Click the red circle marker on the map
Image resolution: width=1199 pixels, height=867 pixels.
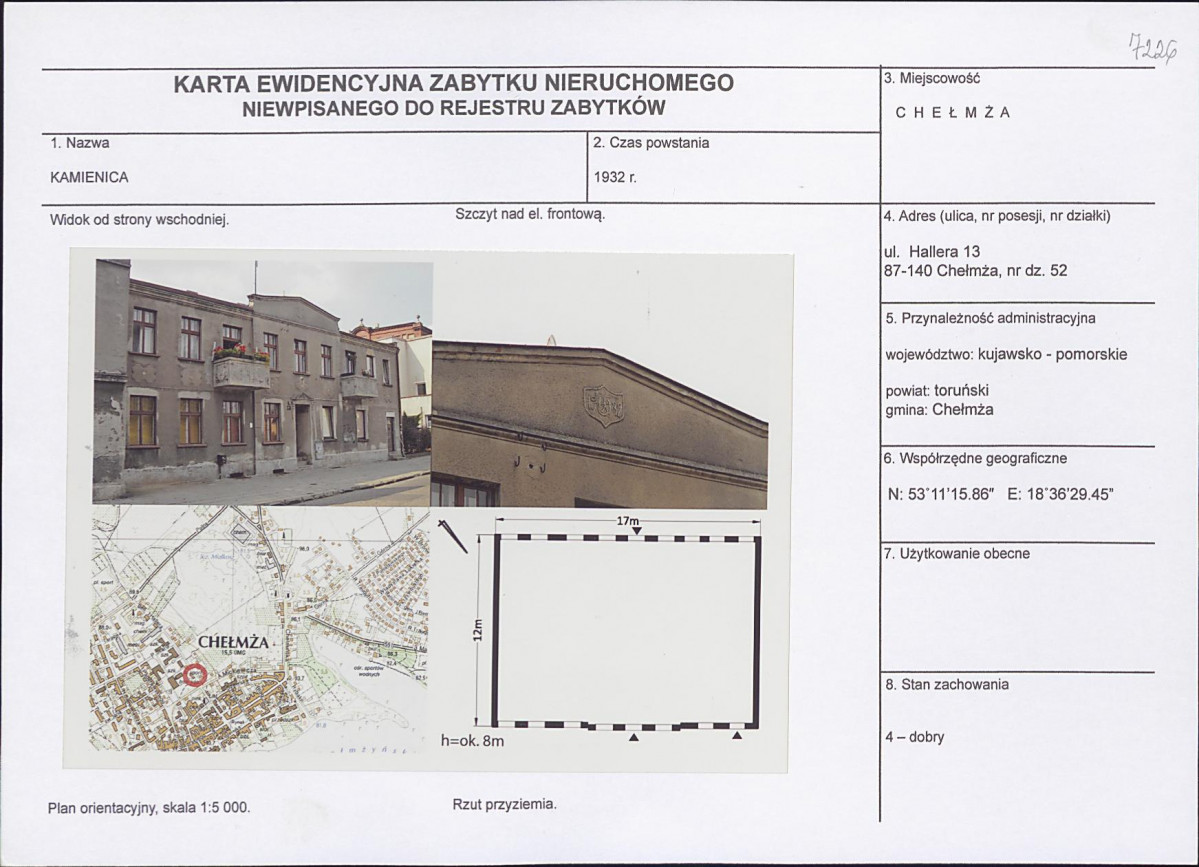tap(196, 675)
